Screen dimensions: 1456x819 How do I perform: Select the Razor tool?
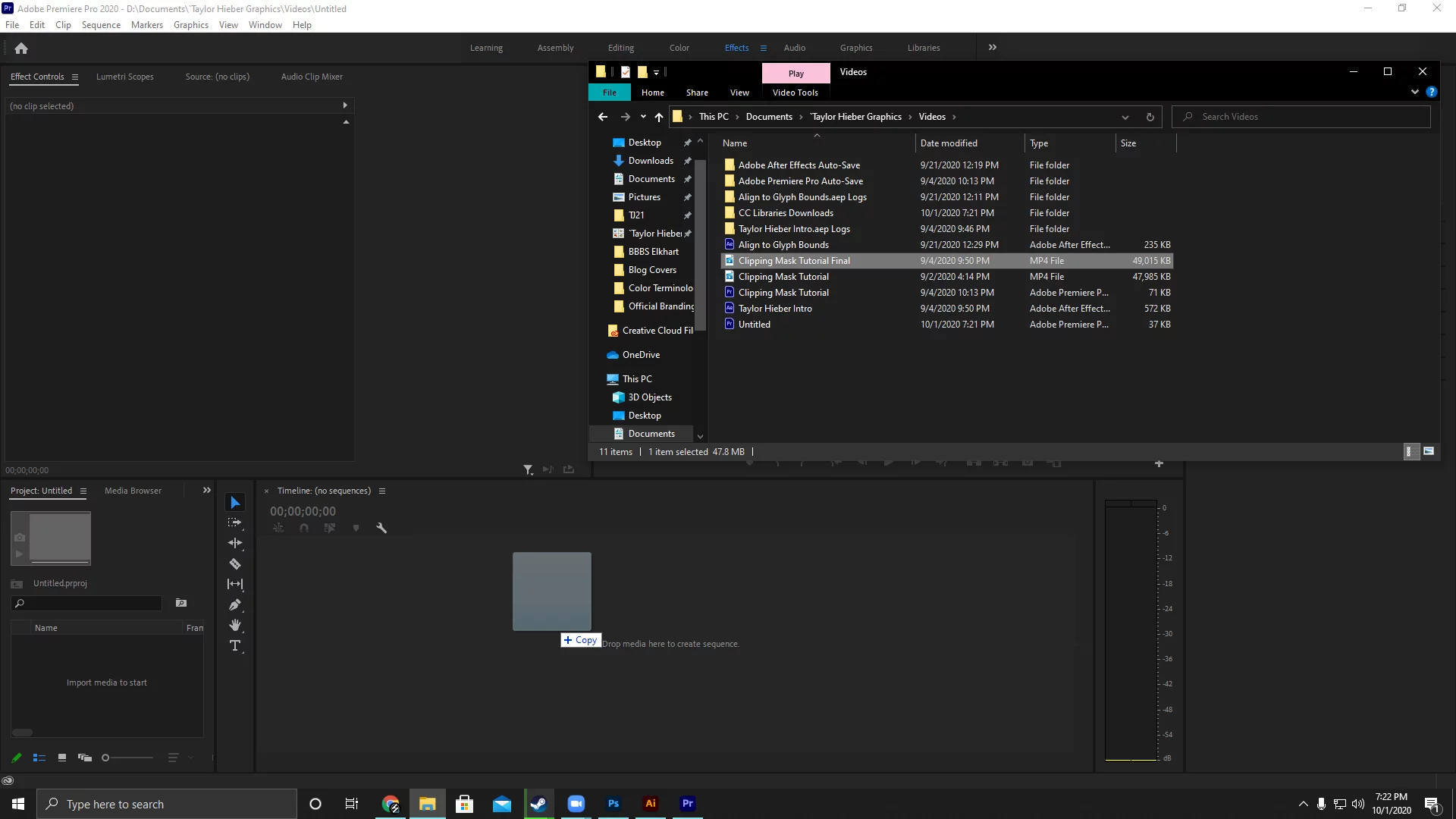[x=235, y=563]
